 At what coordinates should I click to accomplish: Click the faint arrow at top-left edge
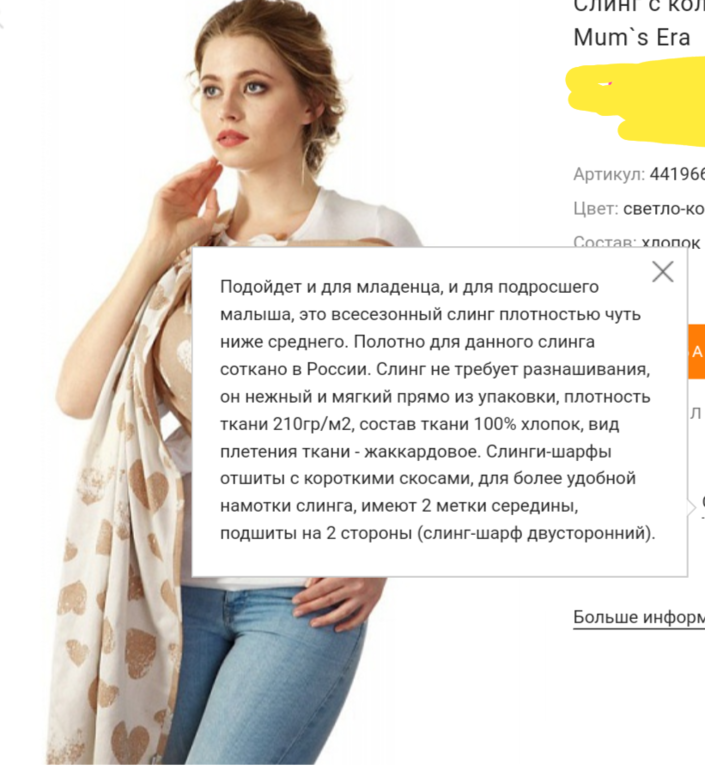point(2,22)
